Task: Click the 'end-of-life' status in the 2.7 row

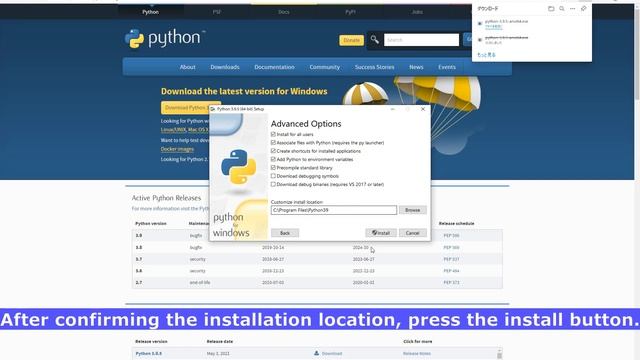Action: (x=200, y=282)
